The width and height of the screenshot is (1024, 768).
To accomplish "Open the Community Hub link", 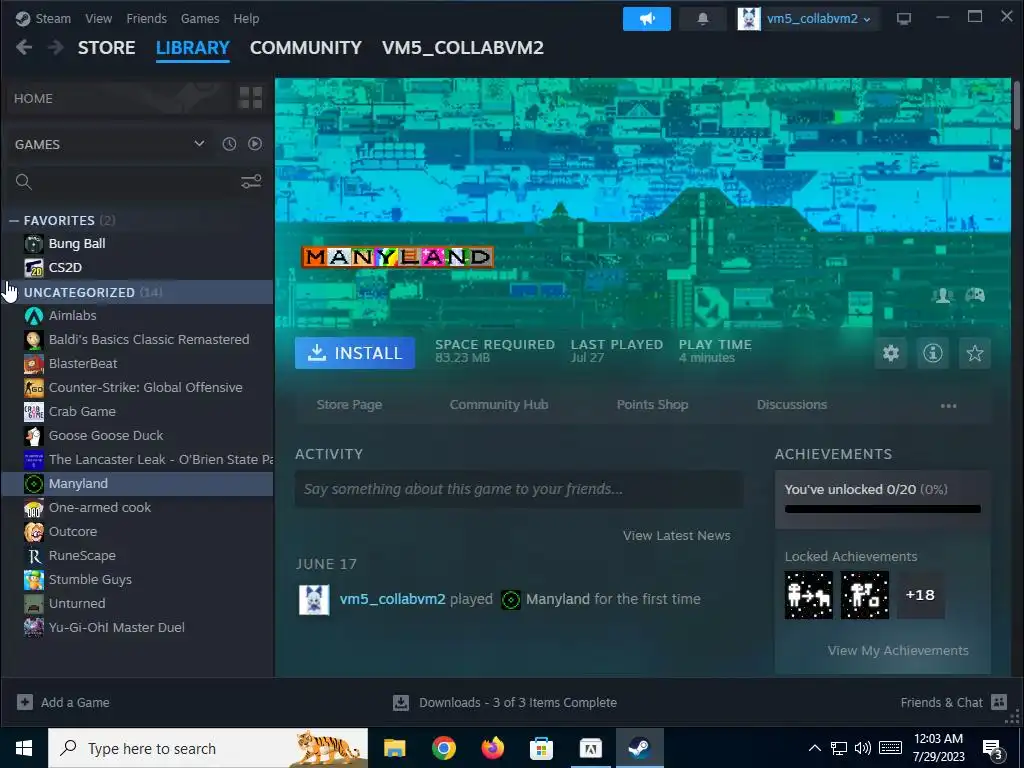I will [x=499, y=405].
